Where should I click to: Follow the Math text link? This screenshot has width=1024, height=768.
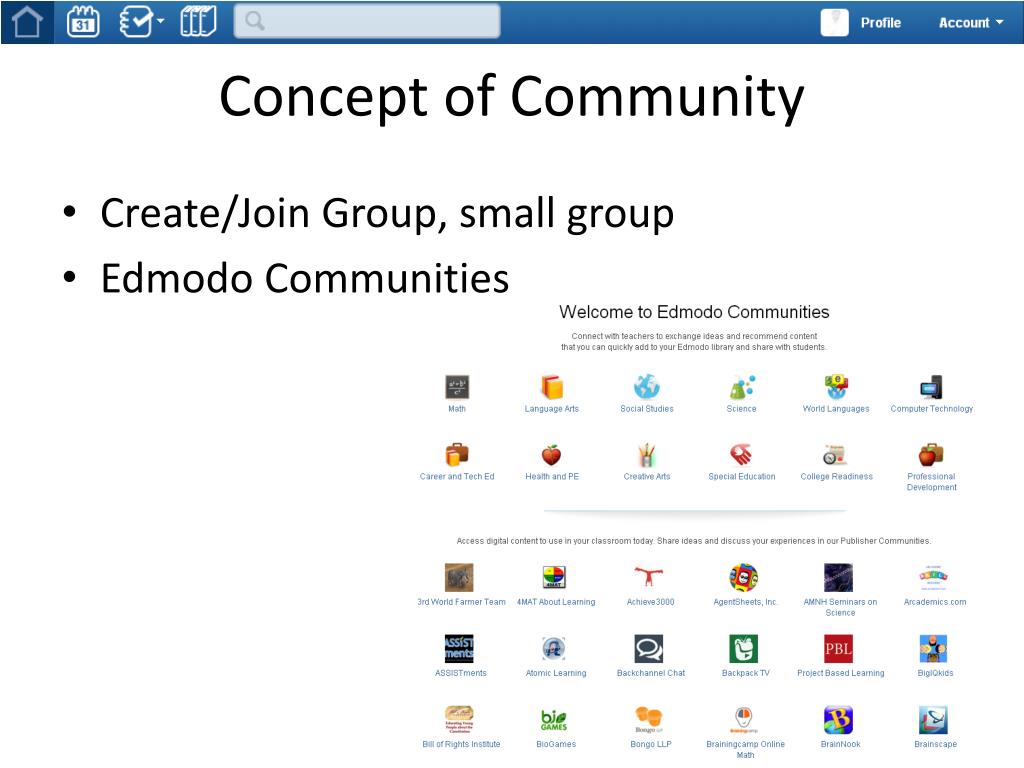(457, 409)
